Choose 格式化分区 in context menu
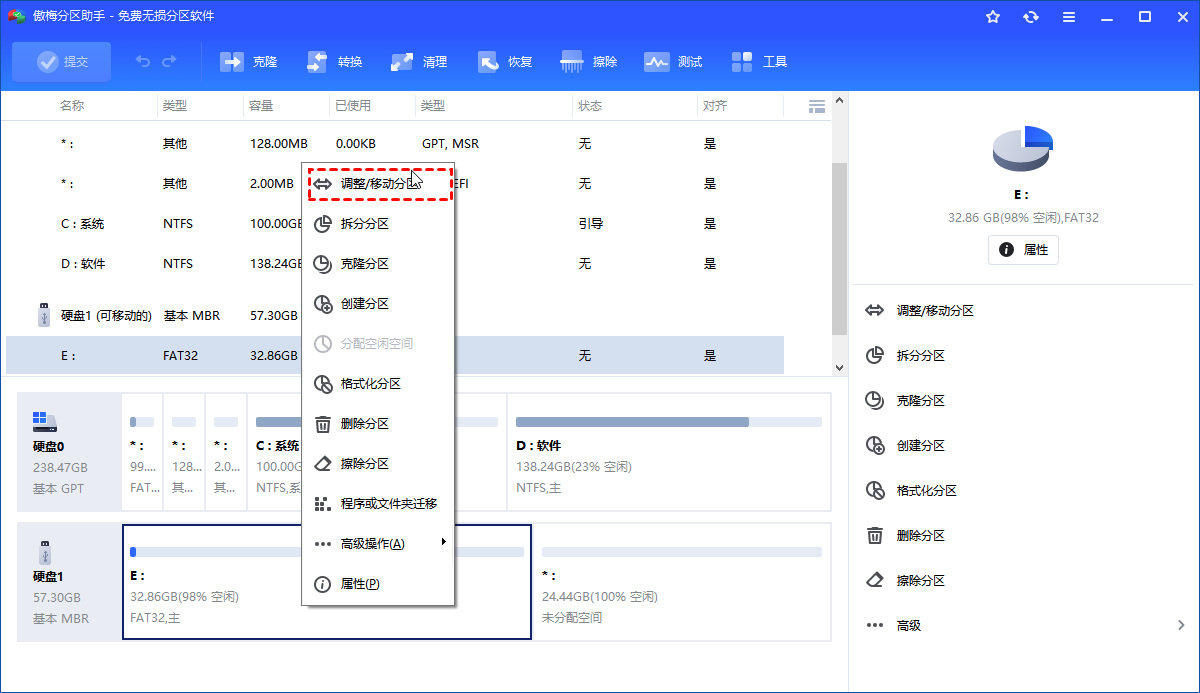 [378, 384]
